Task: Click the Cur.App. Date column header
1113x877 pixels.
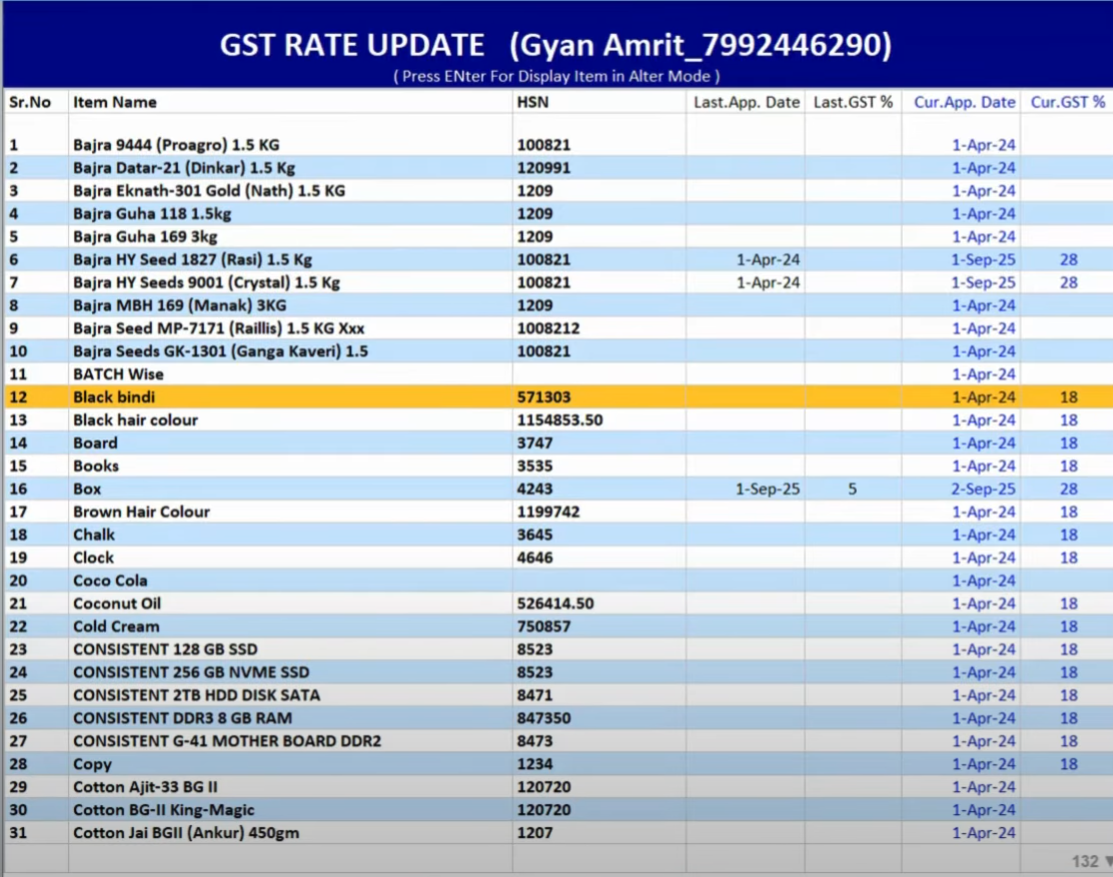Action: (x=964, y=102)
